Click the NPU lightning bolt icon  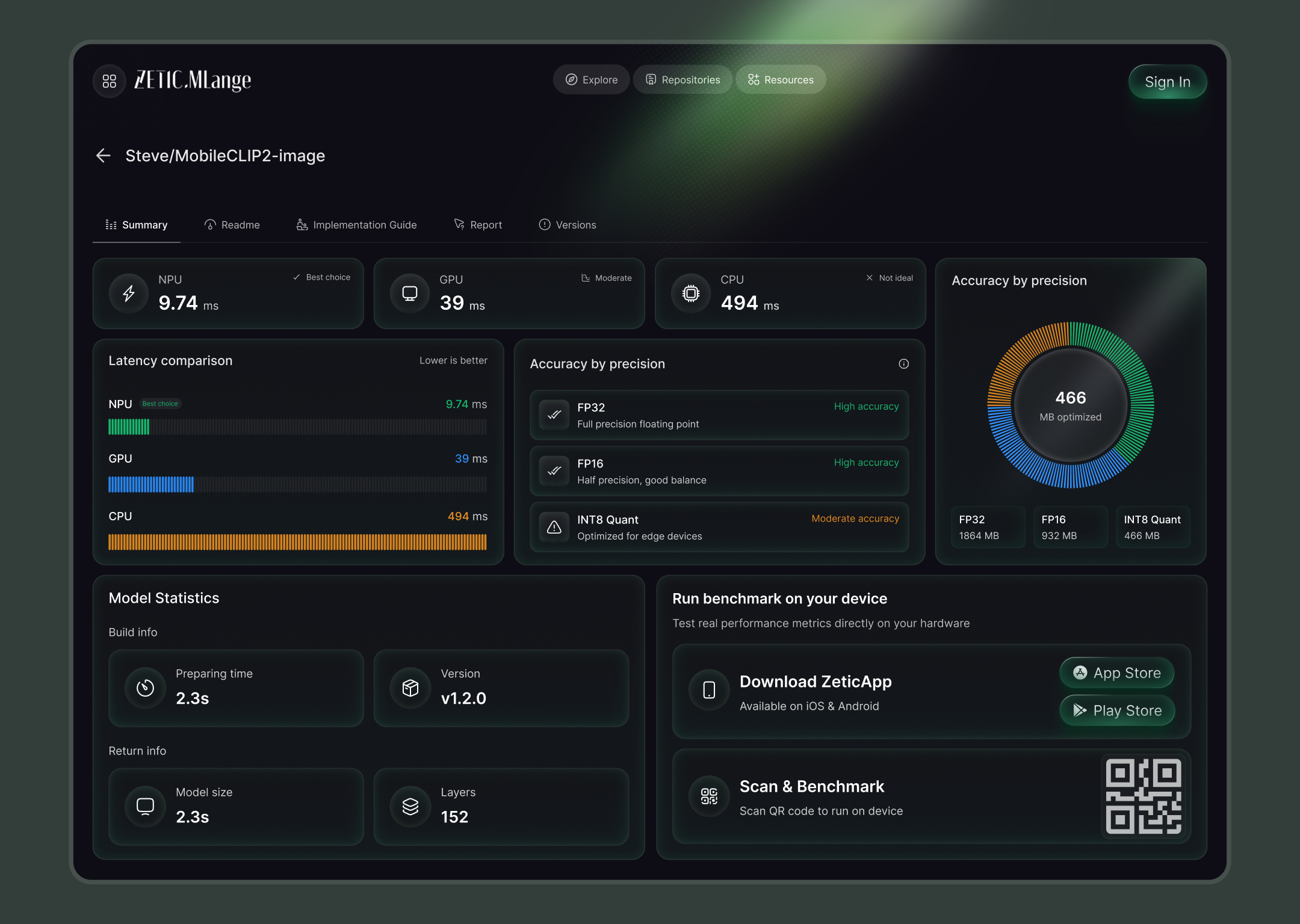click(x=129, y=294)
